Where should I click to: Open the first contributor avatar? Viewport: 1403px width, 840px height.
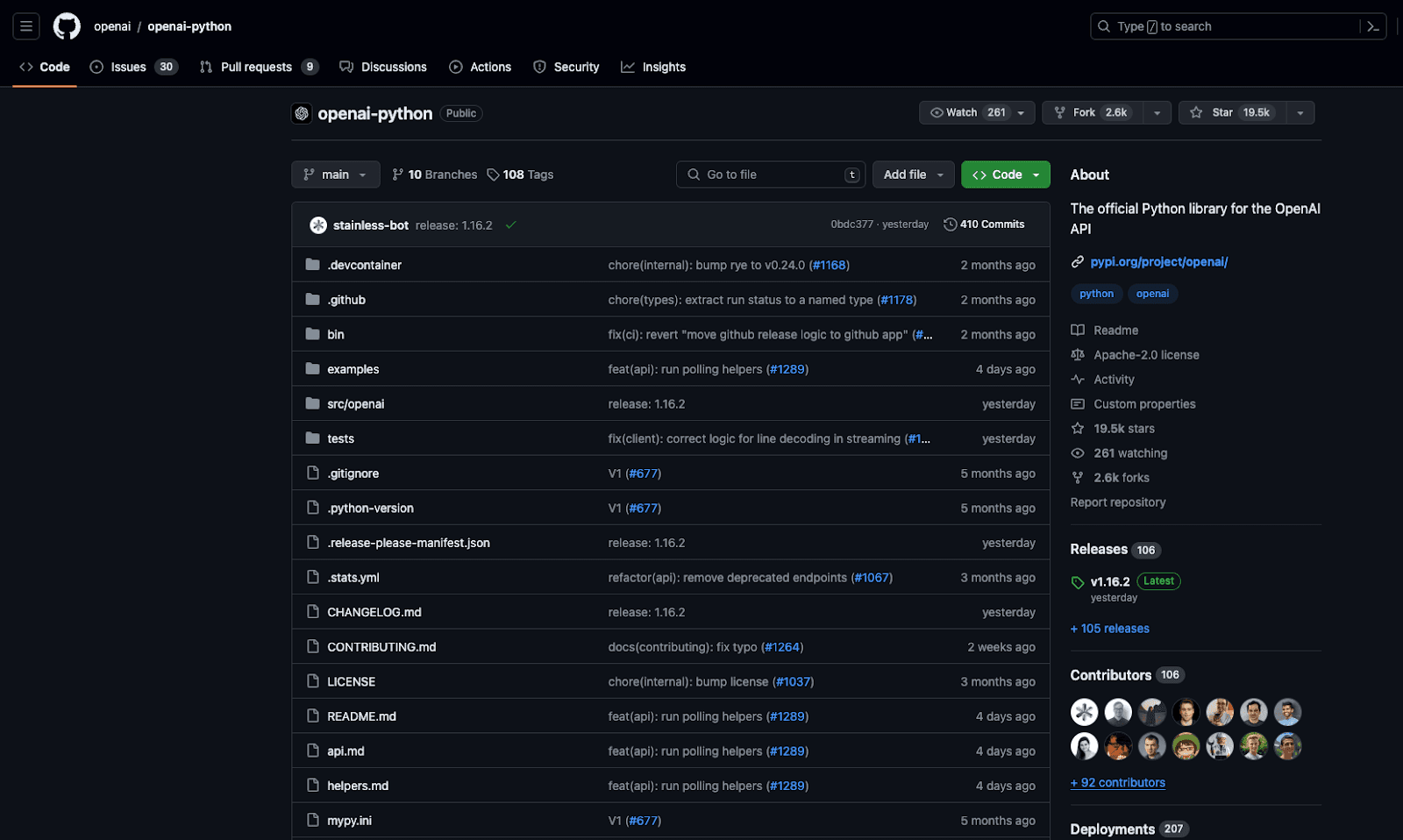[x=1084, y=712]
